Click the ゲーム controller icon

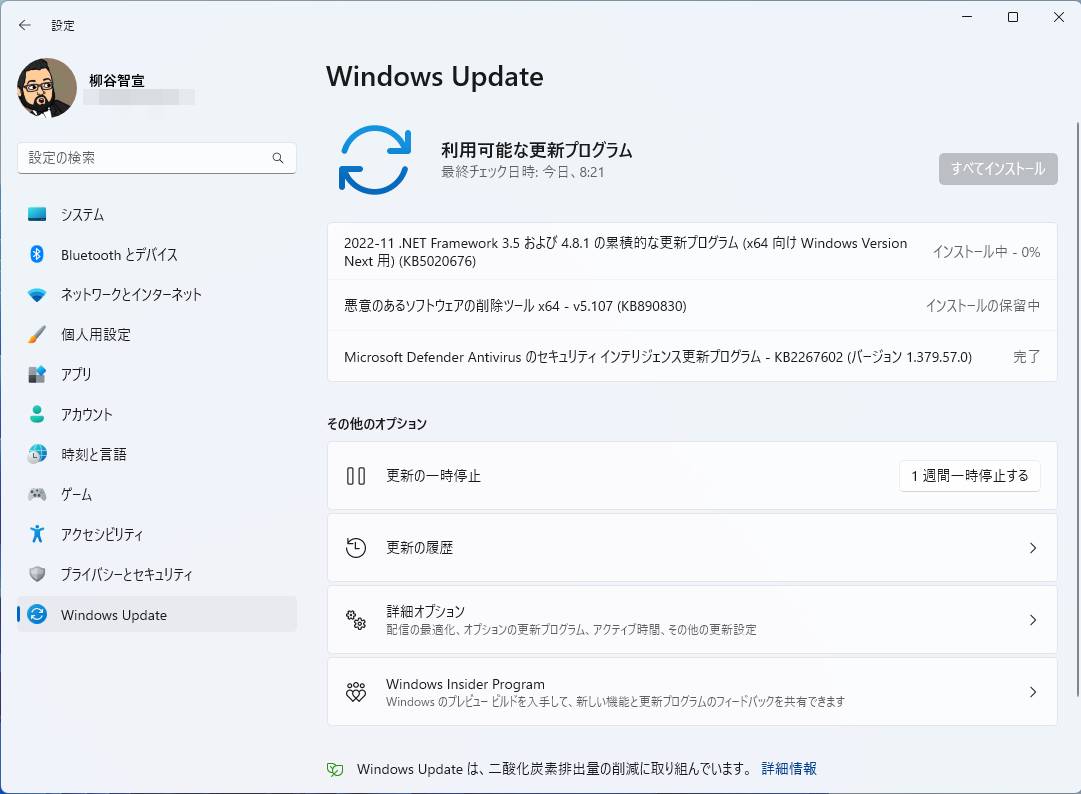[37, 493]
